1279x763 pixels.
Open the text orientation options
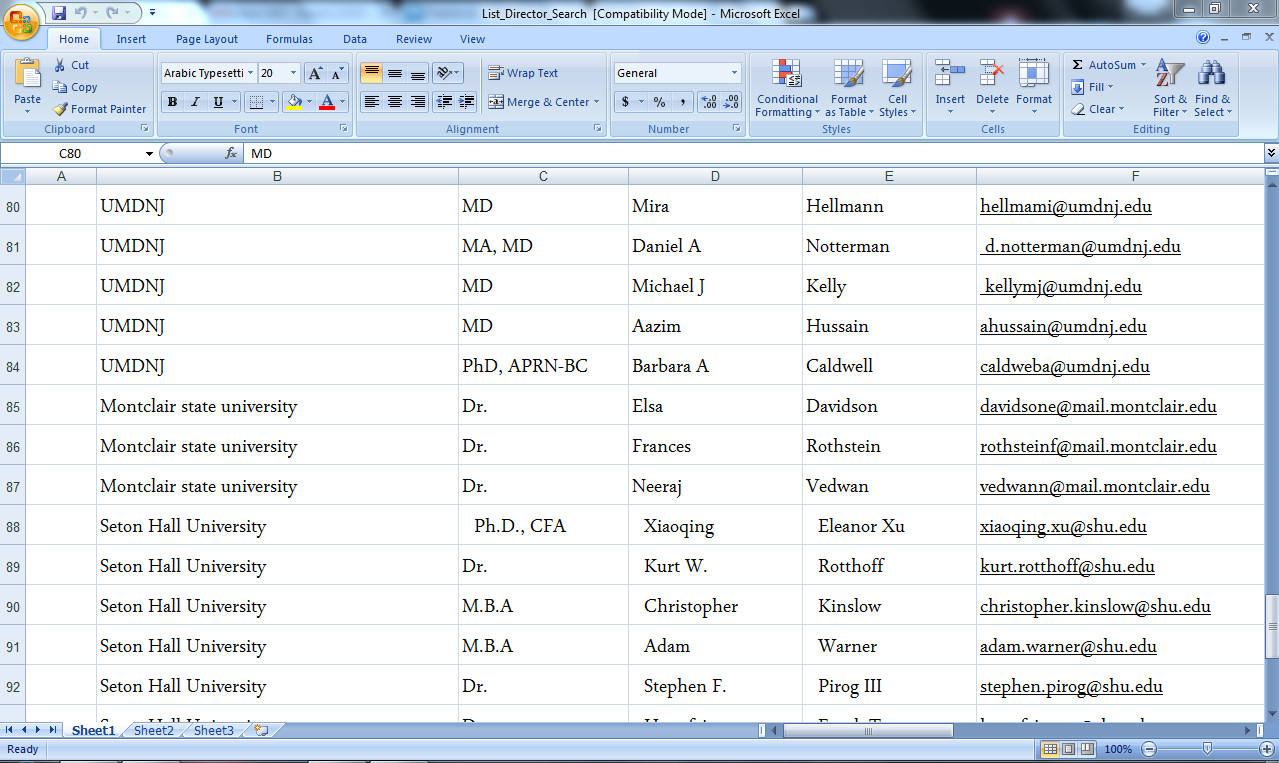(x=447, y=73)
